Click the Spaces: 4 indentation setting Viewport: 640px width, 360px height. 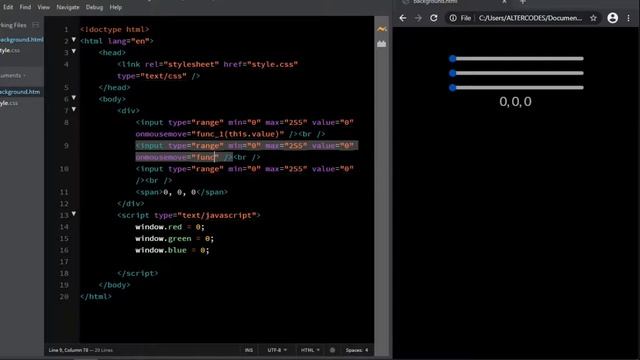pyautogui.click(x=357, y=350)
